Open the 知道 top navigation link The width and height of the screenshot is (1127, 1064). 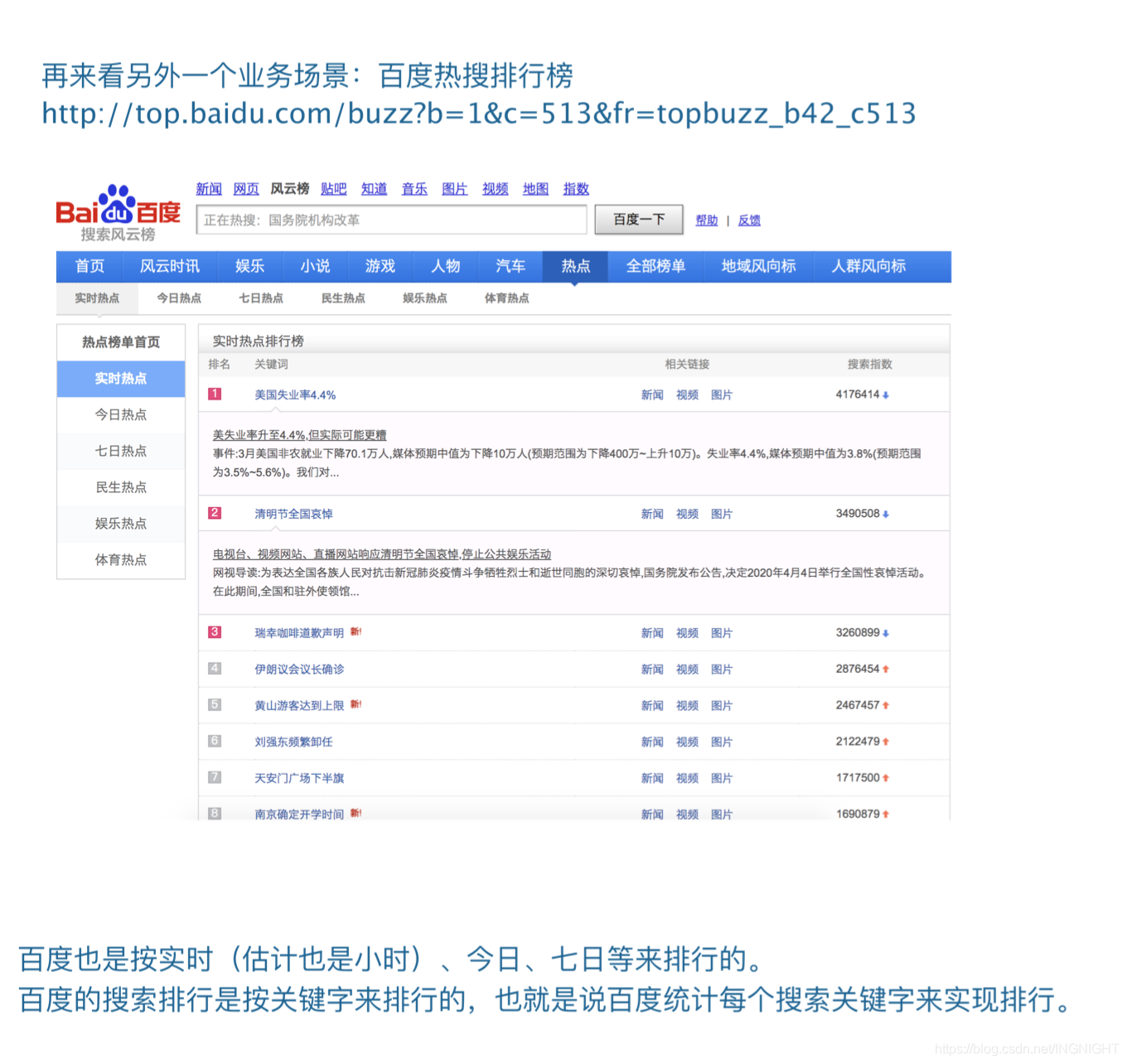375,189
